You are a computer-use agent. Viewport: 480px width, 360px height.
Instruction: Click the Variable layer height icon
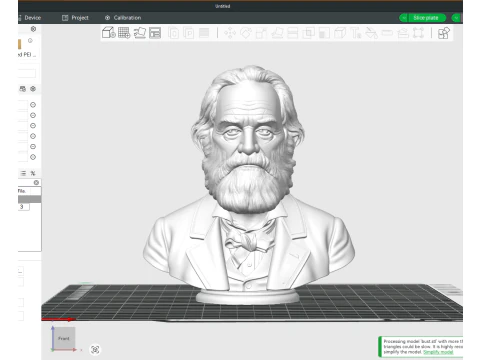tap(204, 33)
